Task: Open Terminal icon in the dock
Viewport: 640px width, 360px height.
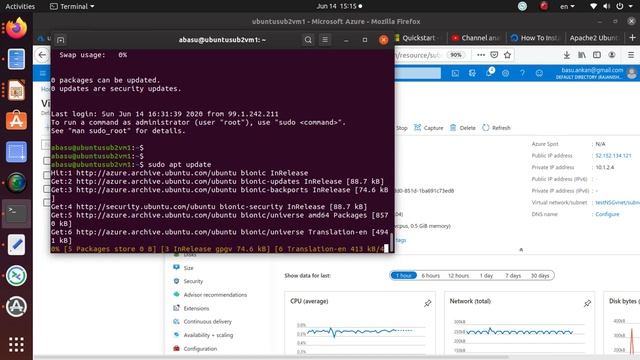Action: [16, 213]
